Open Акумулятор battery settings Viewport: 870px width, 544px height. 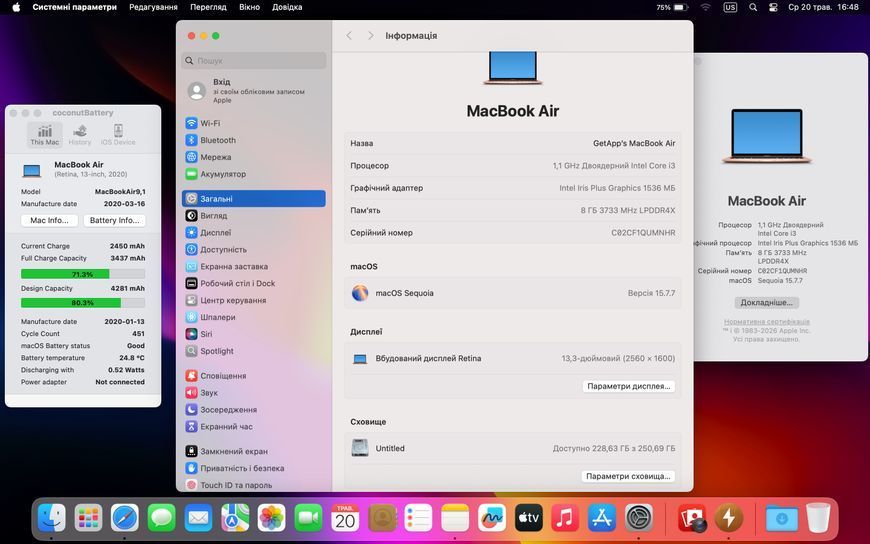point(254,174)
